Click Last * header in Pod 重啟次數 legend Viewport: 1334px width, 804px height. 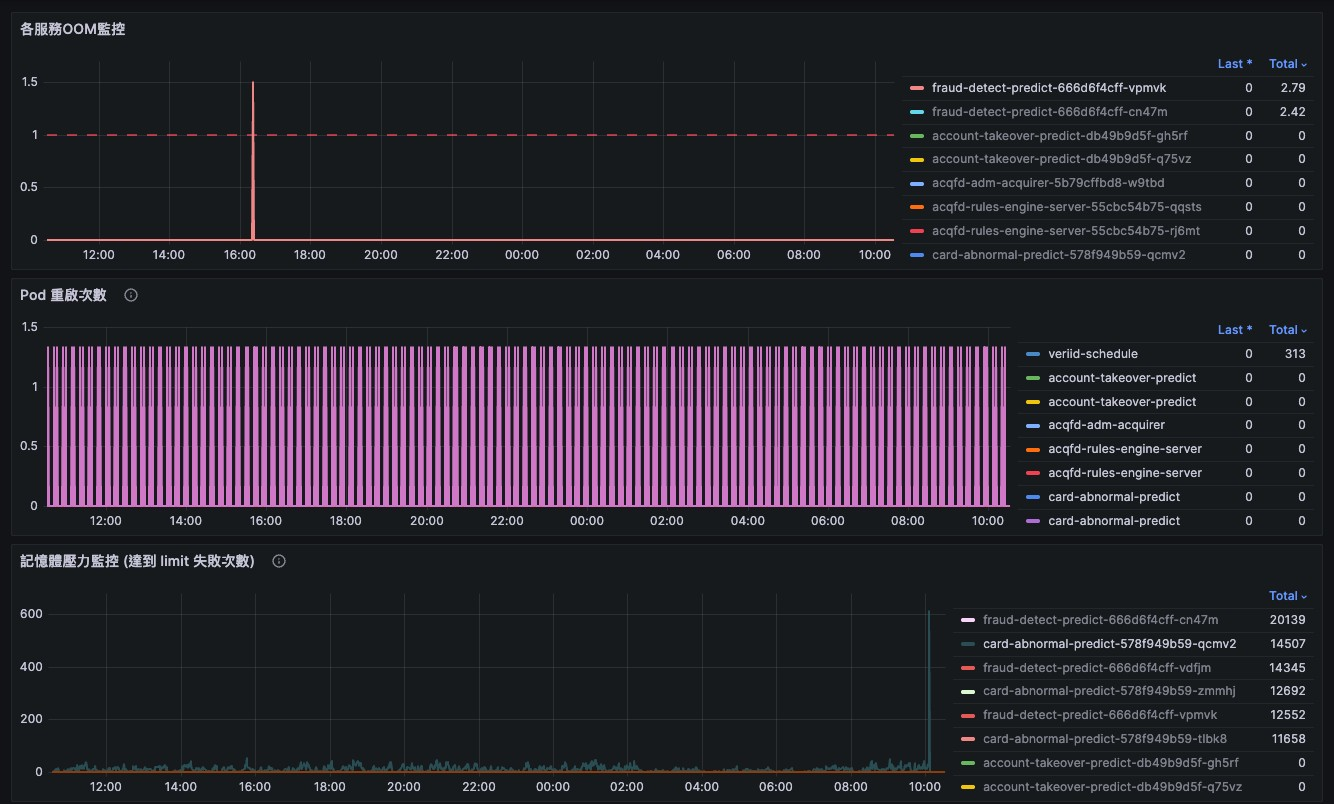tap(1234, 330)
